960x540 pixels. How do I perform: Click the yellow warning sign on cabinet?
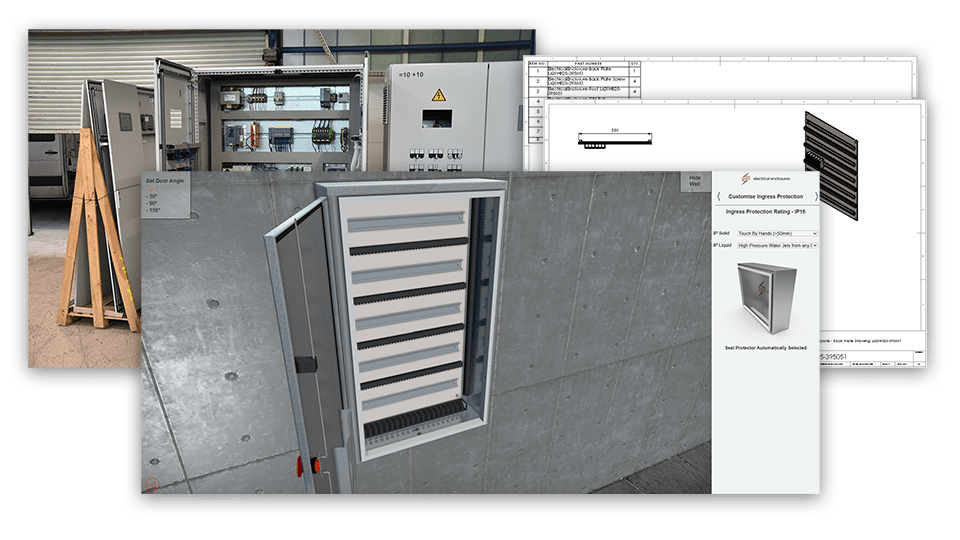437,95
